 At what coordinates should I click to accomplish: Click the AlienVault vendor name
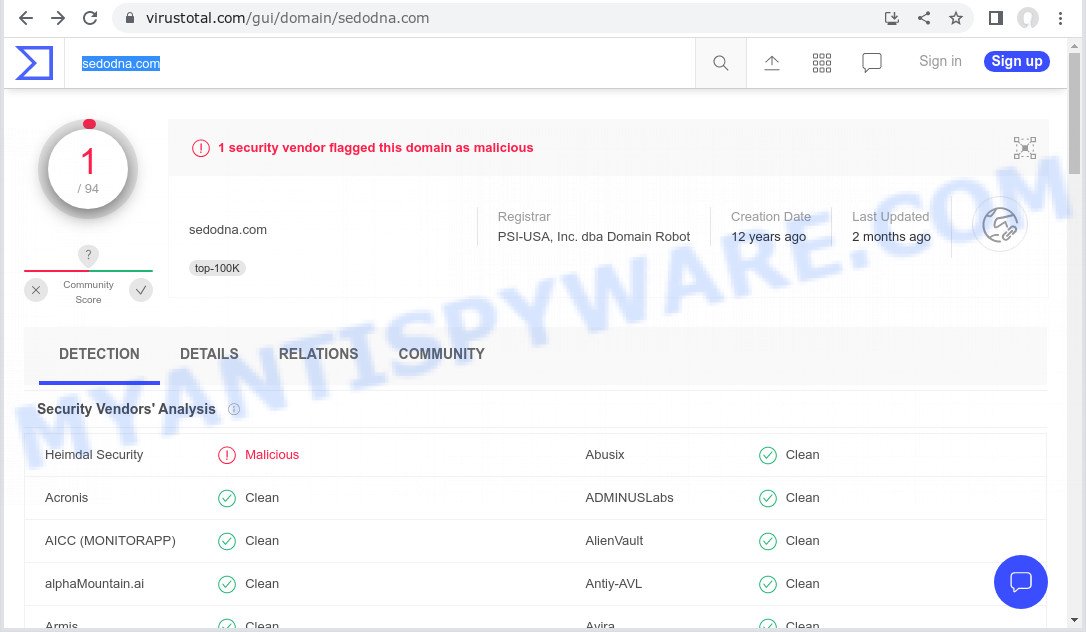click(614, 541)
